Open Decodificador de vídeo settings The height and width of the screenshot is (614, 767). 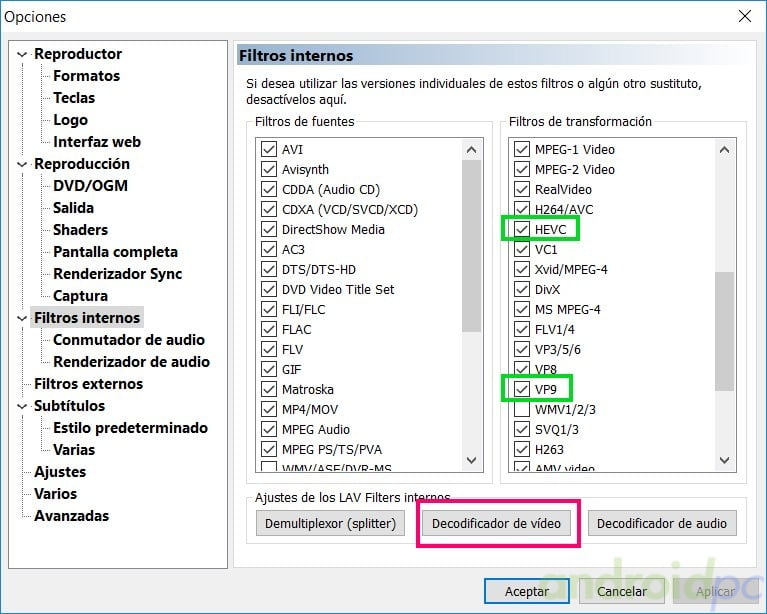click(497, 523)
